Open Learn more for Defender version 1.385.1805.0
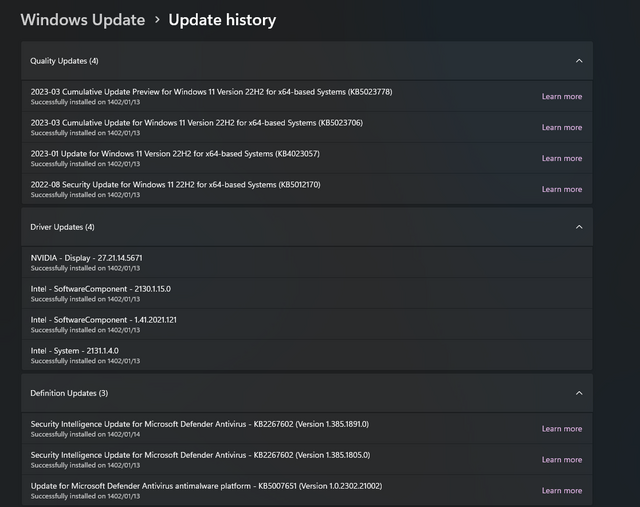Image resolution: width=640 pixels, height=507 pixels. point(561,460)
